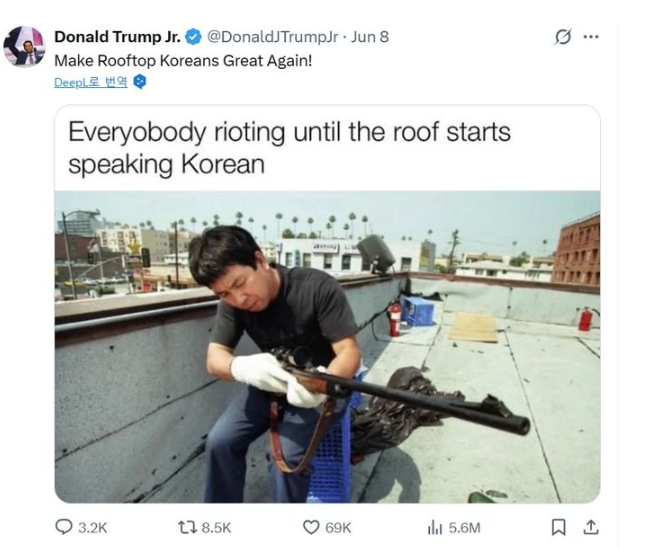Open the Donald Trump Jr. display name

(117, 37)
